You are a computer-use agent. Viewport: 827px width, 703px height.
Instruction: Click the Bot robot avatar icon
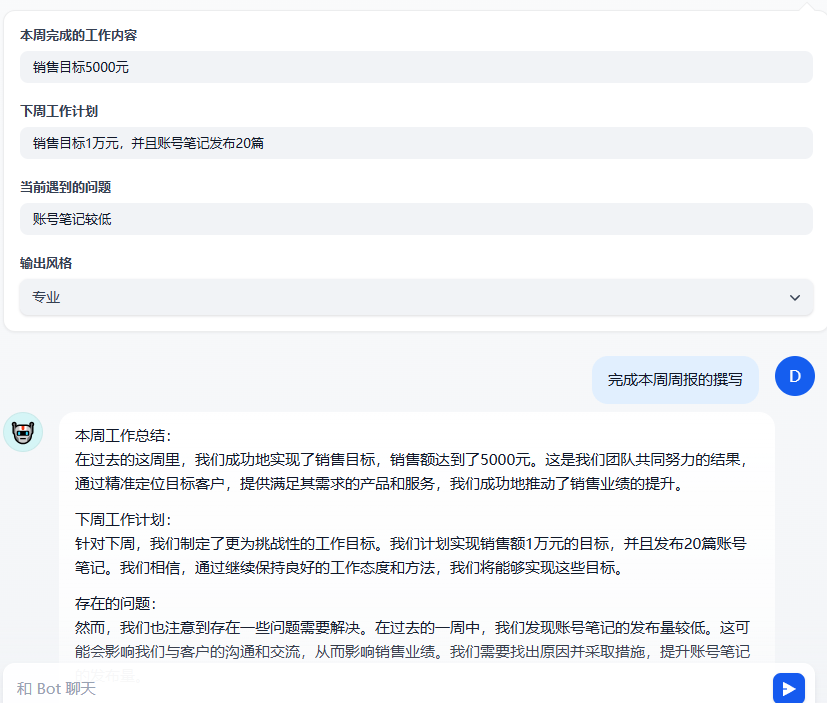point(23,432)
